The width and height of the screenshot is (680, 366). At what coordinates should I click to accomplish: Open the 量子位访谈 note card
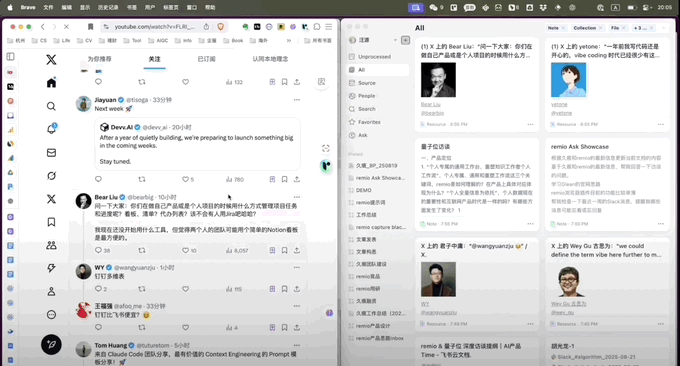(477, 184)
